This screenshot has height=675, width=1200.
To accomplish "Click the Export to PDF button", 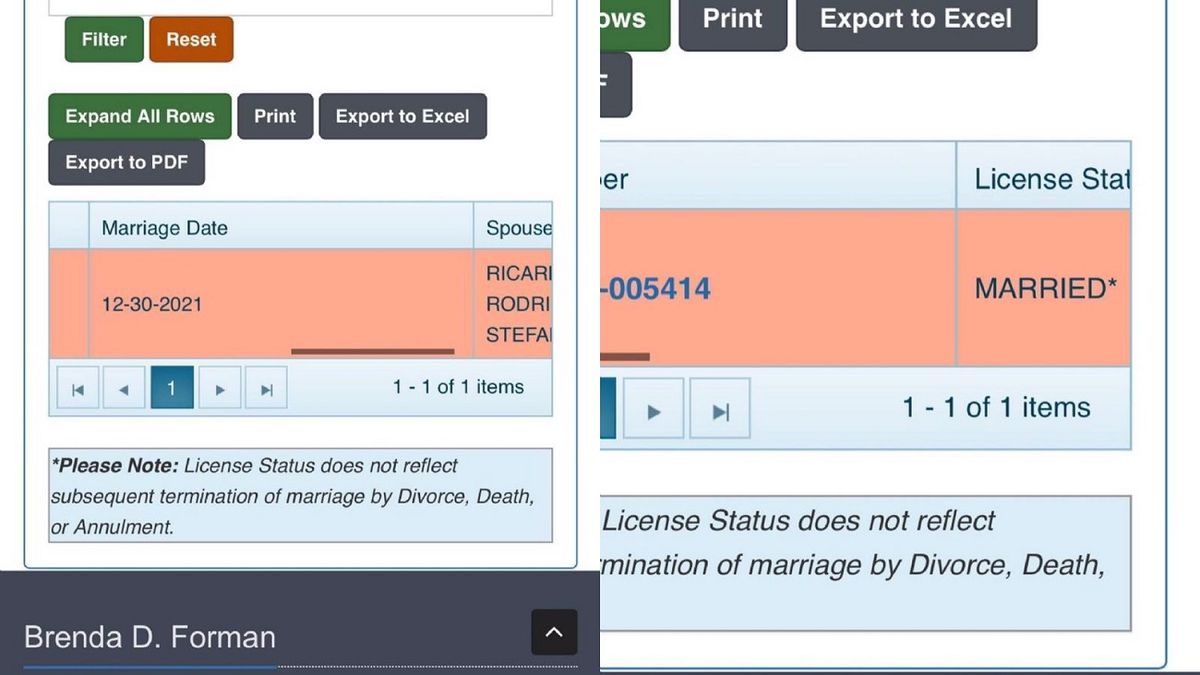I will click(x=126, y=162).
